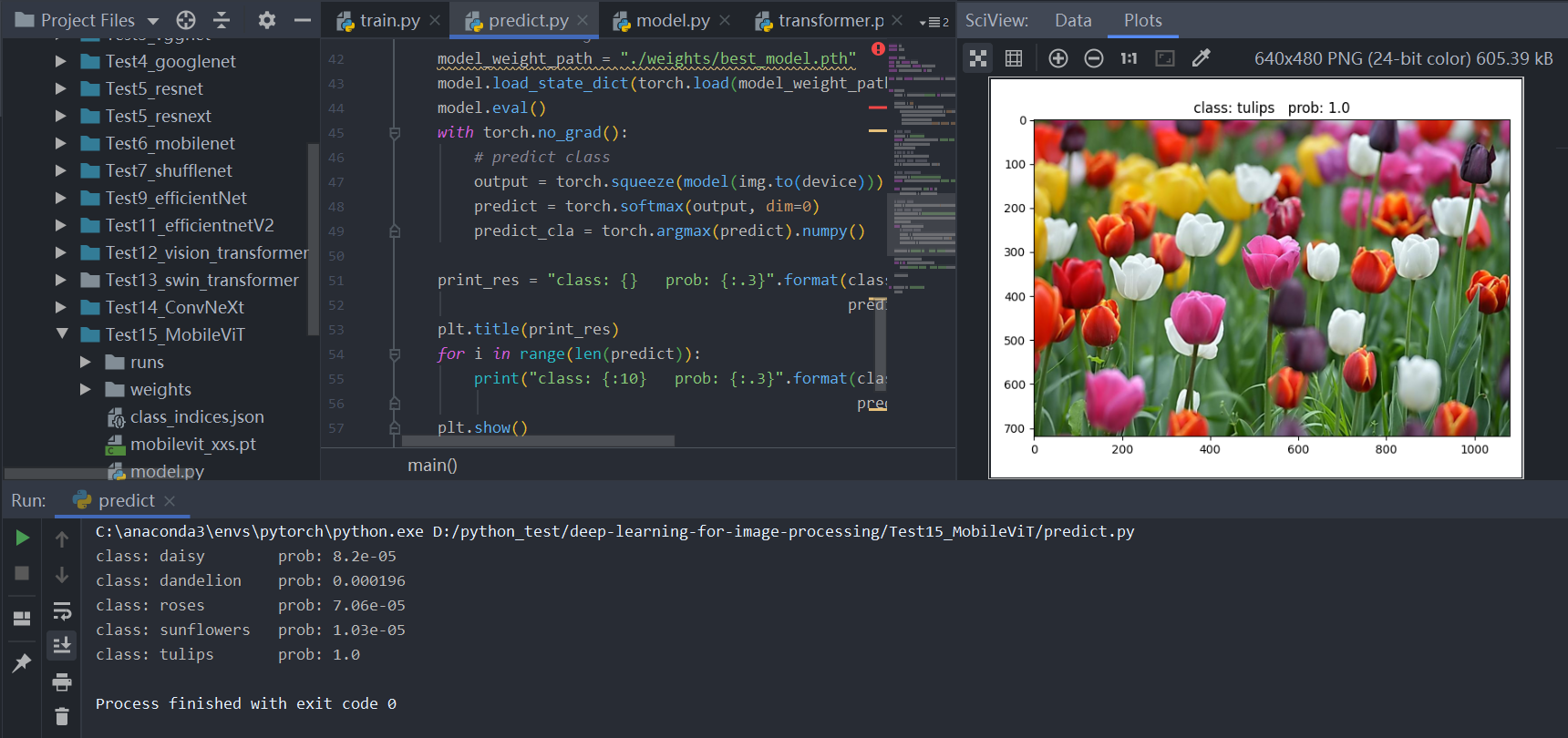Clear console output with the trash icon
The height and width of the screenshot is (738, 1568).
[x=62, y=717]
